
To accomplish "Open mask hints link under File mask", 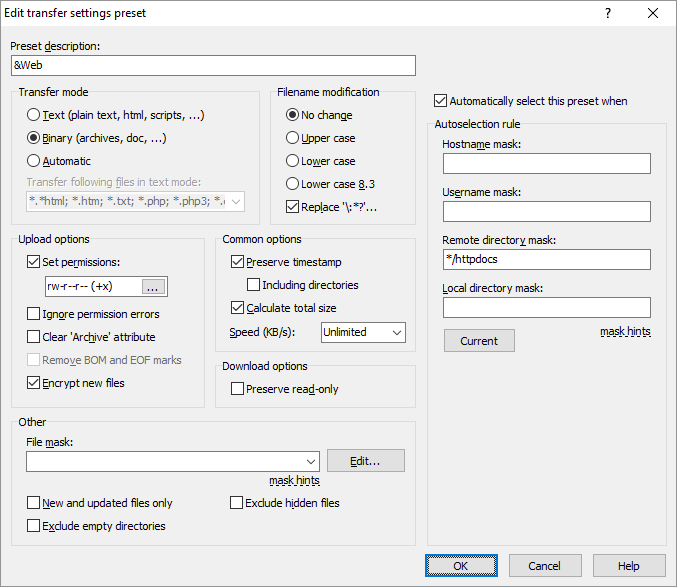I will coord(294,481).
